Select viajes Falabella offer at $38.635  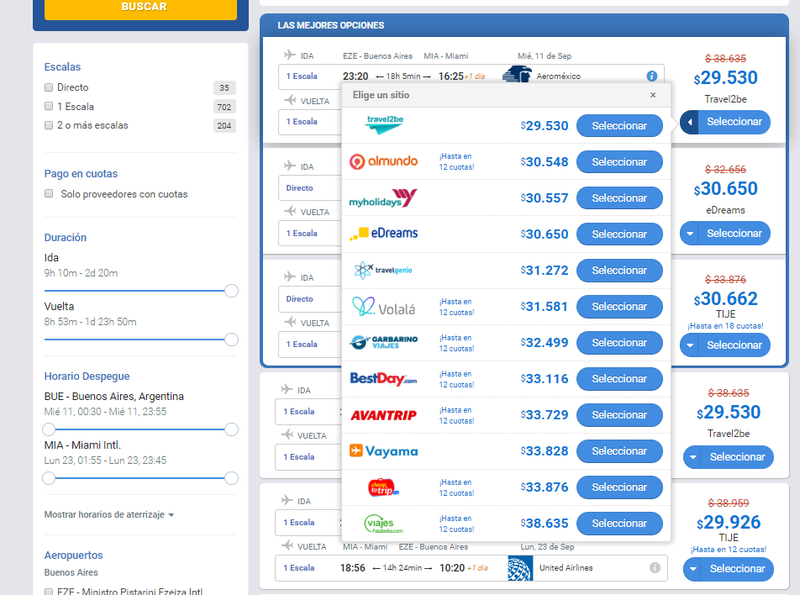[619, 524]
